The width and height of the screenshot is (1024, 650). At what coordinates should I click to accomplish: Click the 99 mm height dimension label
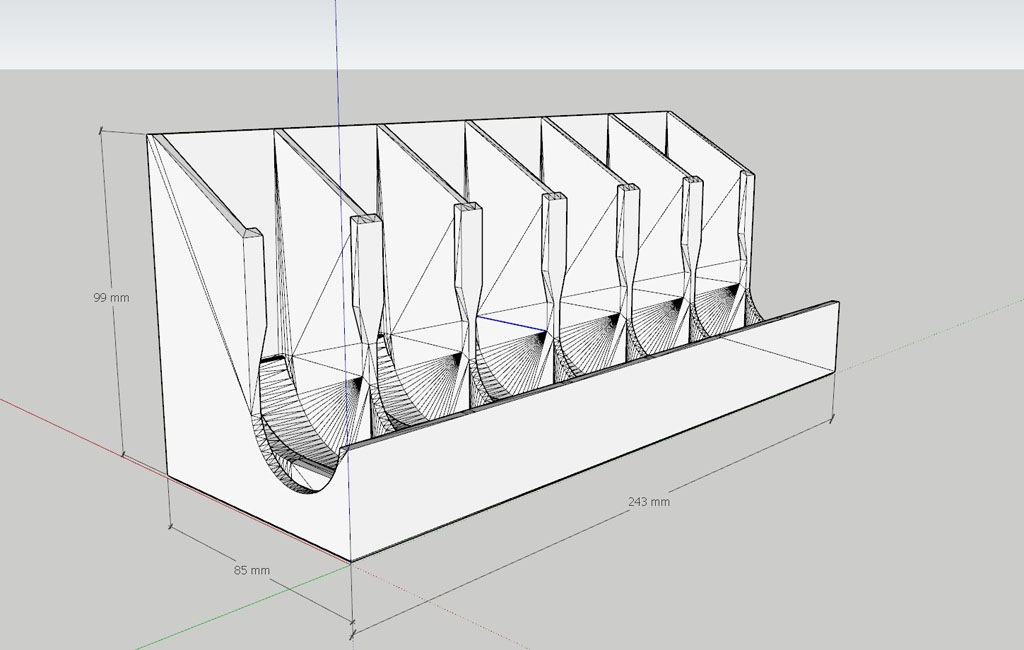point(111,298)
